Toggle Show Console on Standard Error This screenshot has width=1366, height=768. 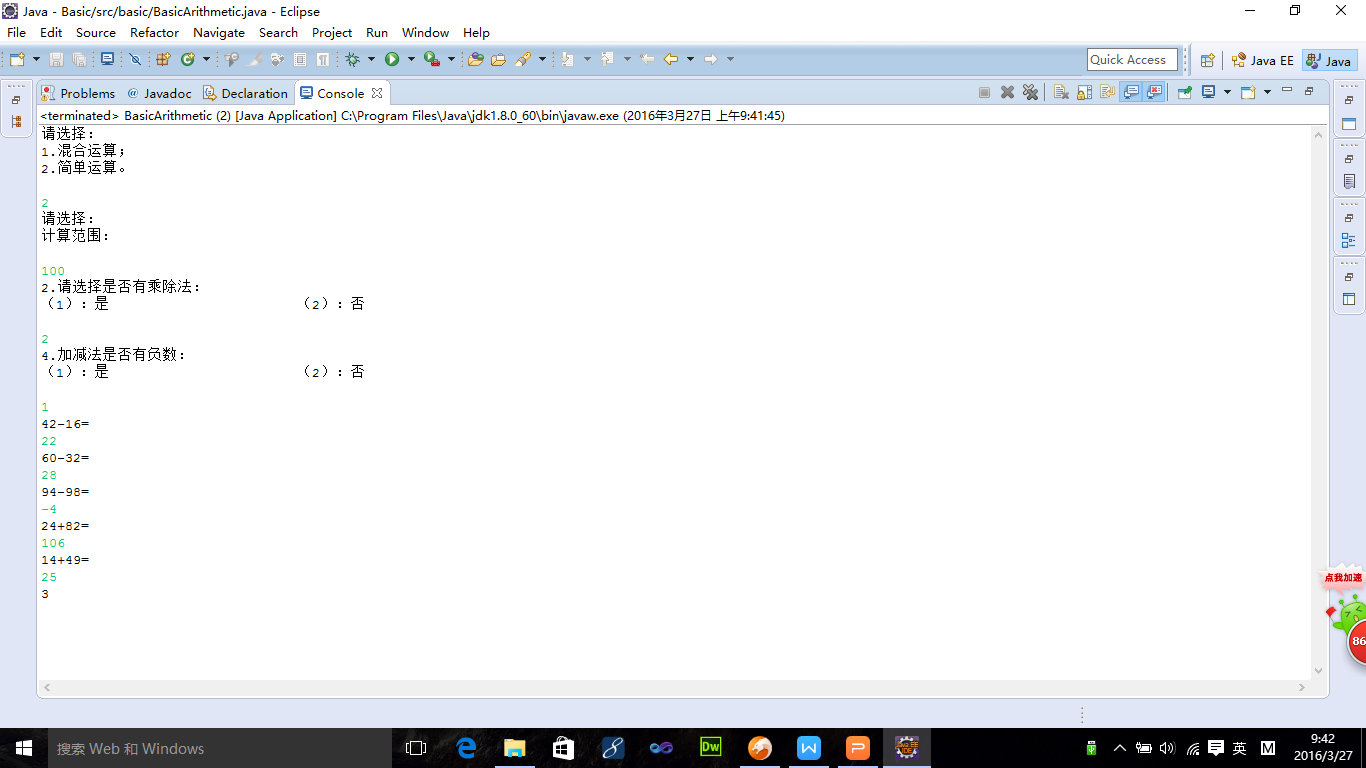click(x=1154, y=92)
